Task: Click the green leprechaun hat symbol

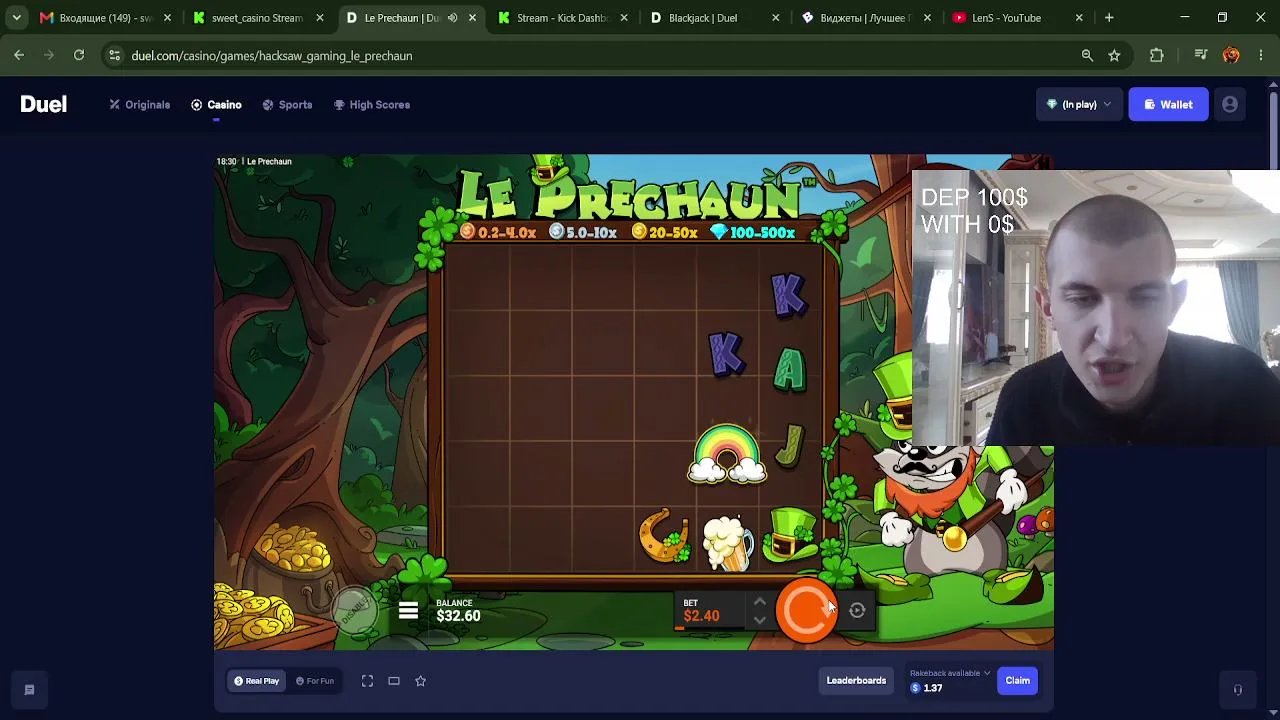Action: pyautogui.click(x=790, y=534)
